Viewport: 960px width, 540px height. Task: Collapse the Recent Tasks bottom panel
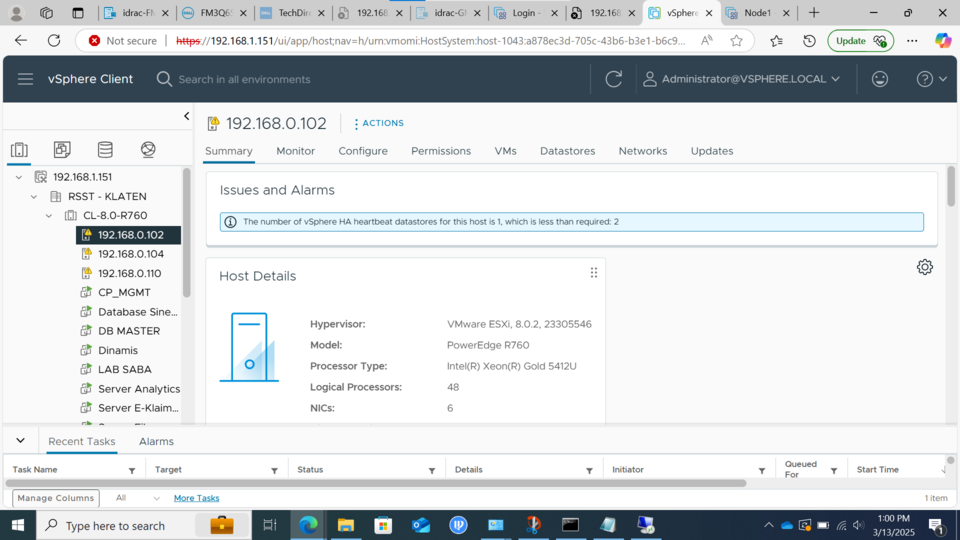[x=20, y=441]
